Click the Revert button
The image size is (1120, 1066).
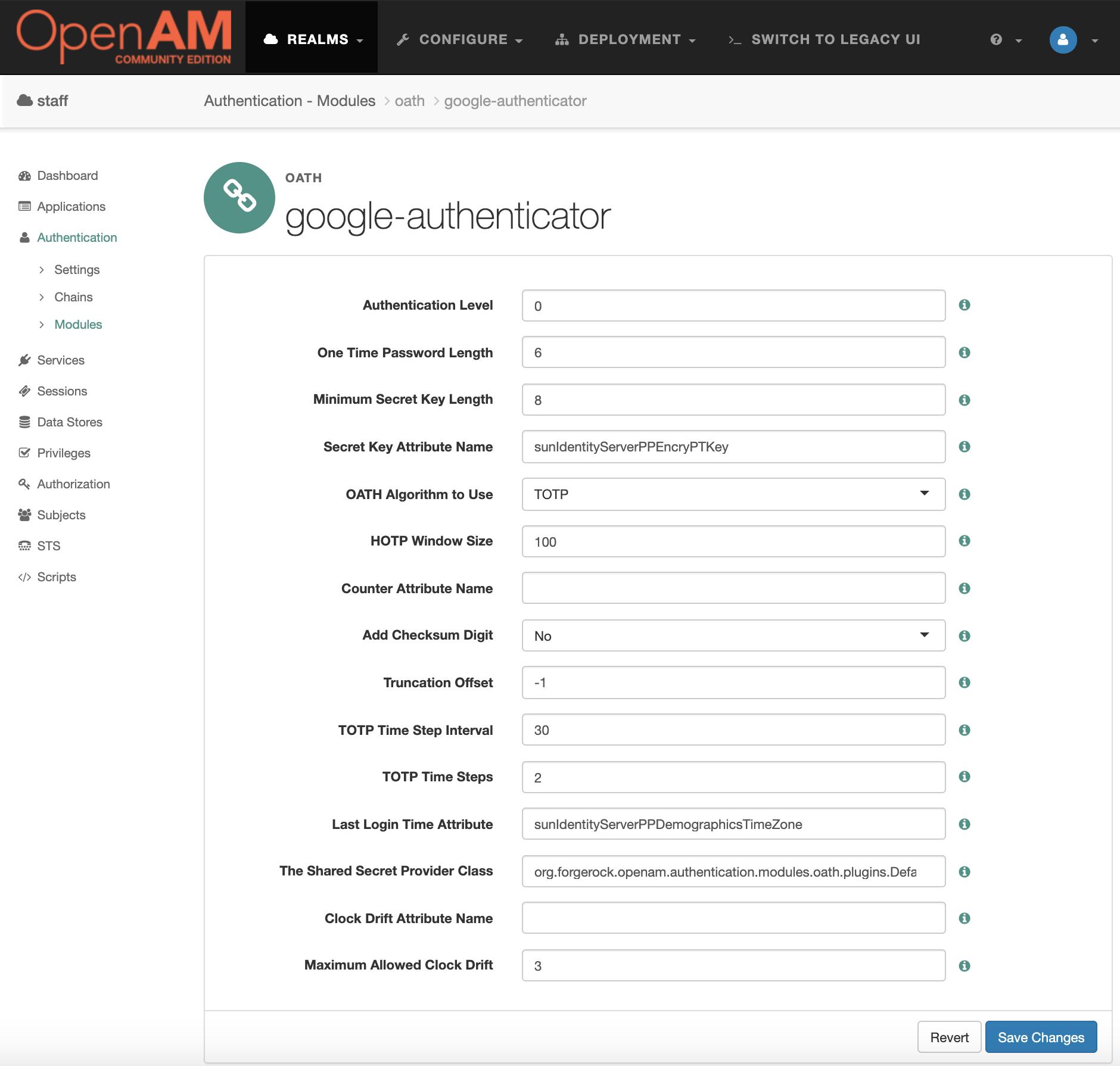pos(949,1037)
